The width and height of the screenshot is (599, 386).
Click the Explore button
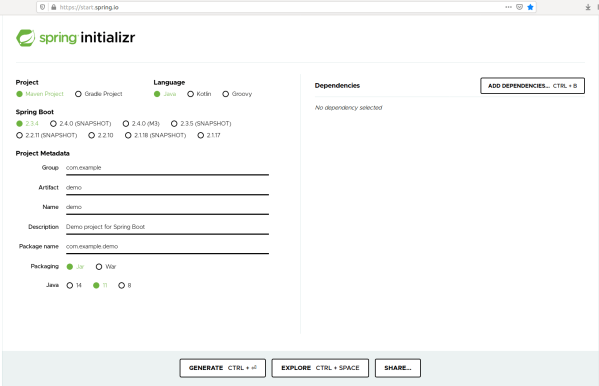click(320, 368)
